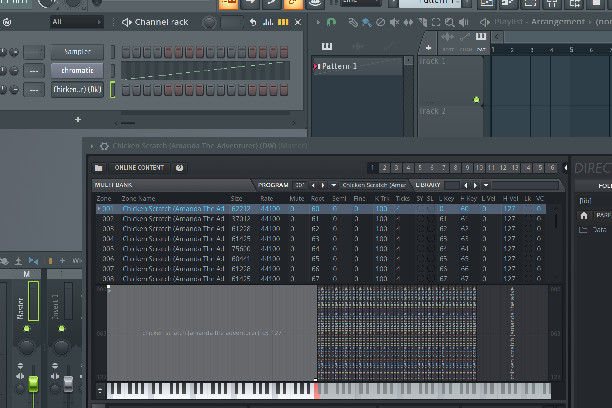Select the Sampler channel button

(77, 52)
